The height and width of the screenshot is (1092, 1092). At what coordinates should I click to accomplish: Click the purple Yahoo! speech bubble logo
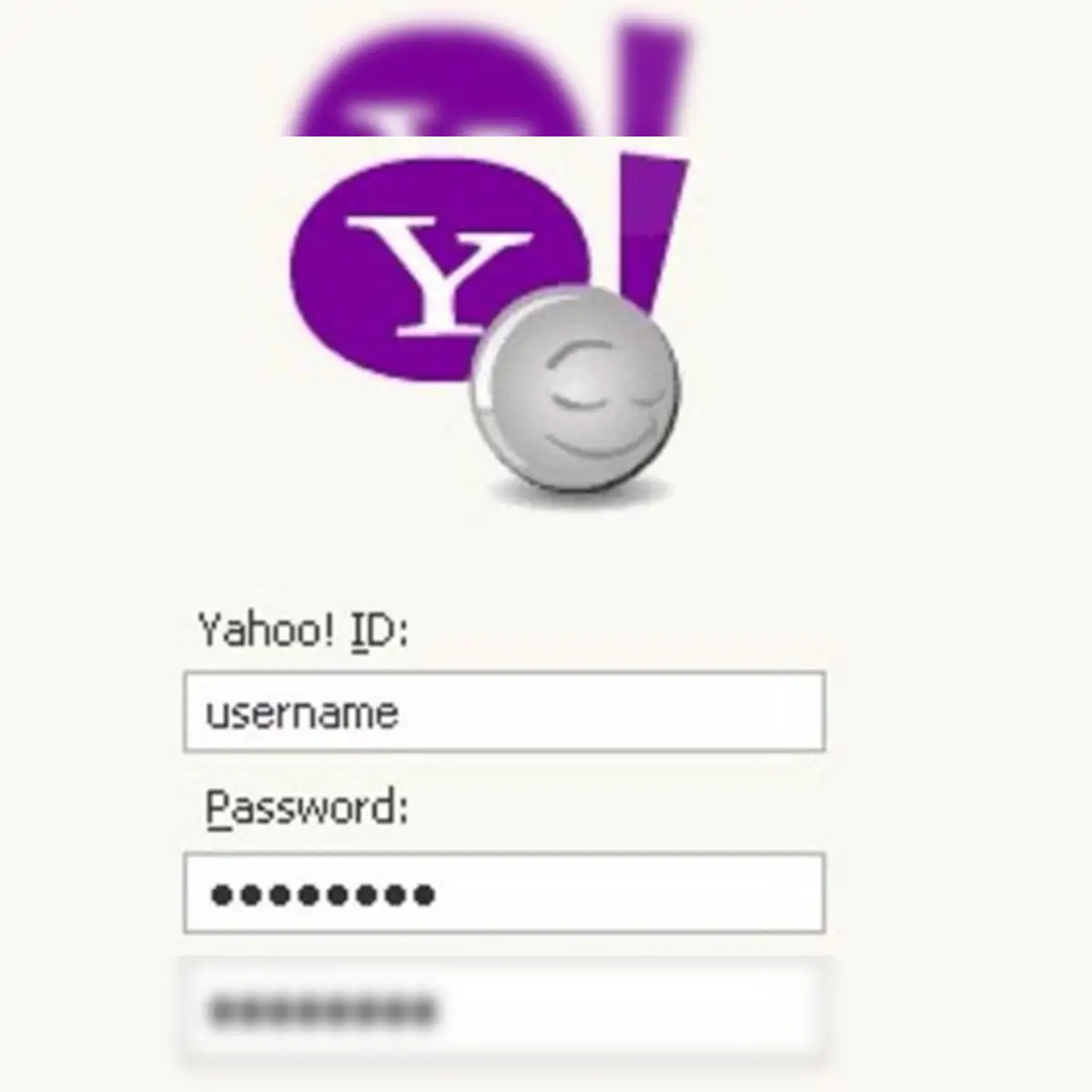[437, 270]
